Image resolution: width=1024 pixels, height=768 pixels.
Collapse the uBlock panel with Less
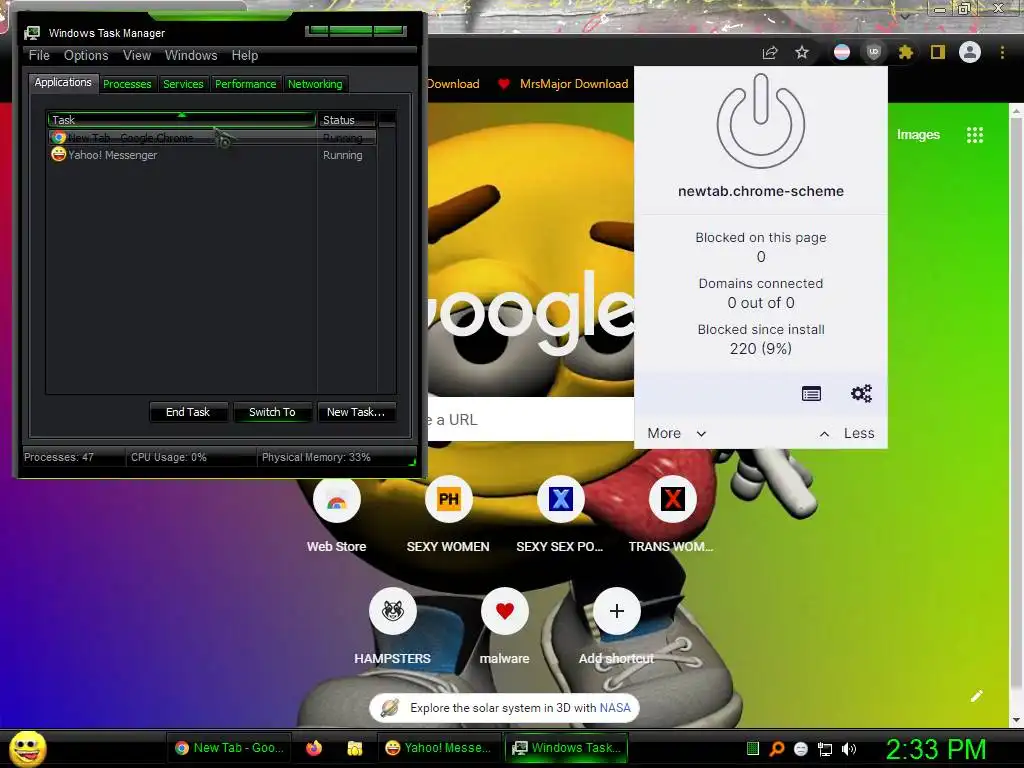847,433
